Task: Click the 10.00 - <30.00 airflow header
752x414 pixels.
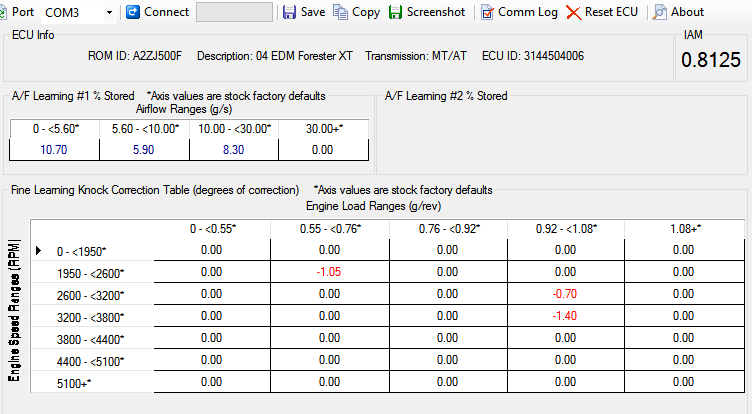Action: pos(235,129)
